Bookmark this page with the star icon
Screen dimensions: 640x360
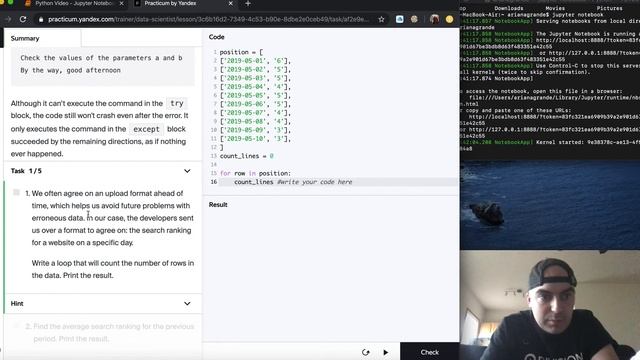pos(381,19)
